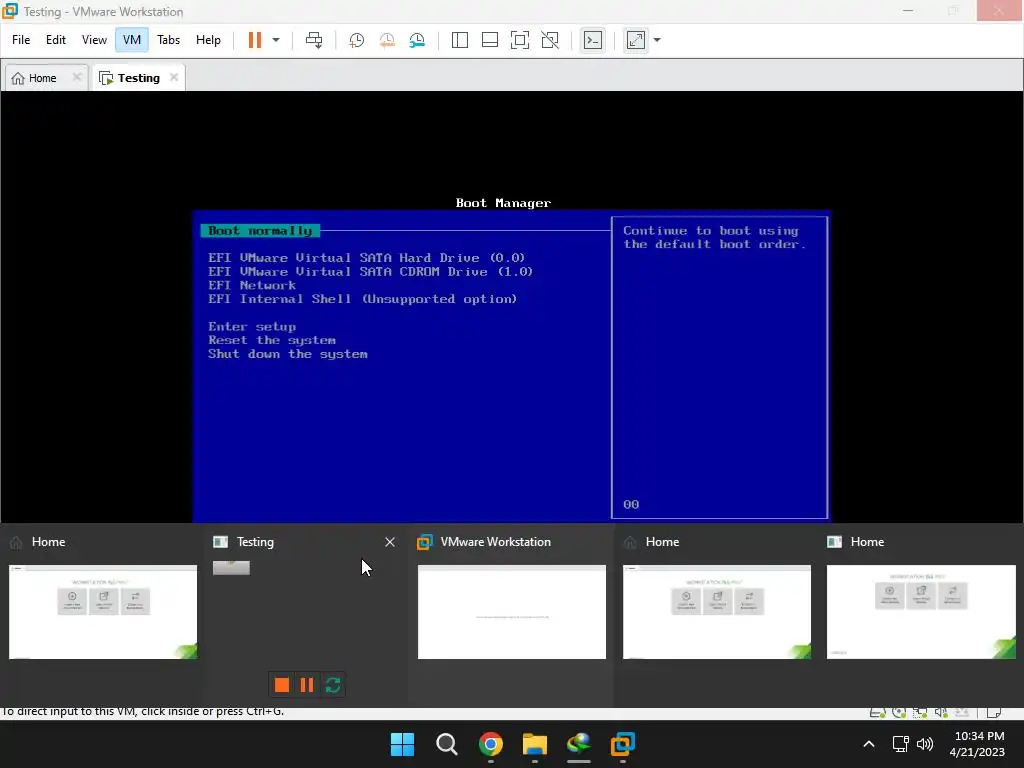Viewport: 1024px width, 768px height.
Task: Close the Testing preview with its X
Action: point(390,542)
